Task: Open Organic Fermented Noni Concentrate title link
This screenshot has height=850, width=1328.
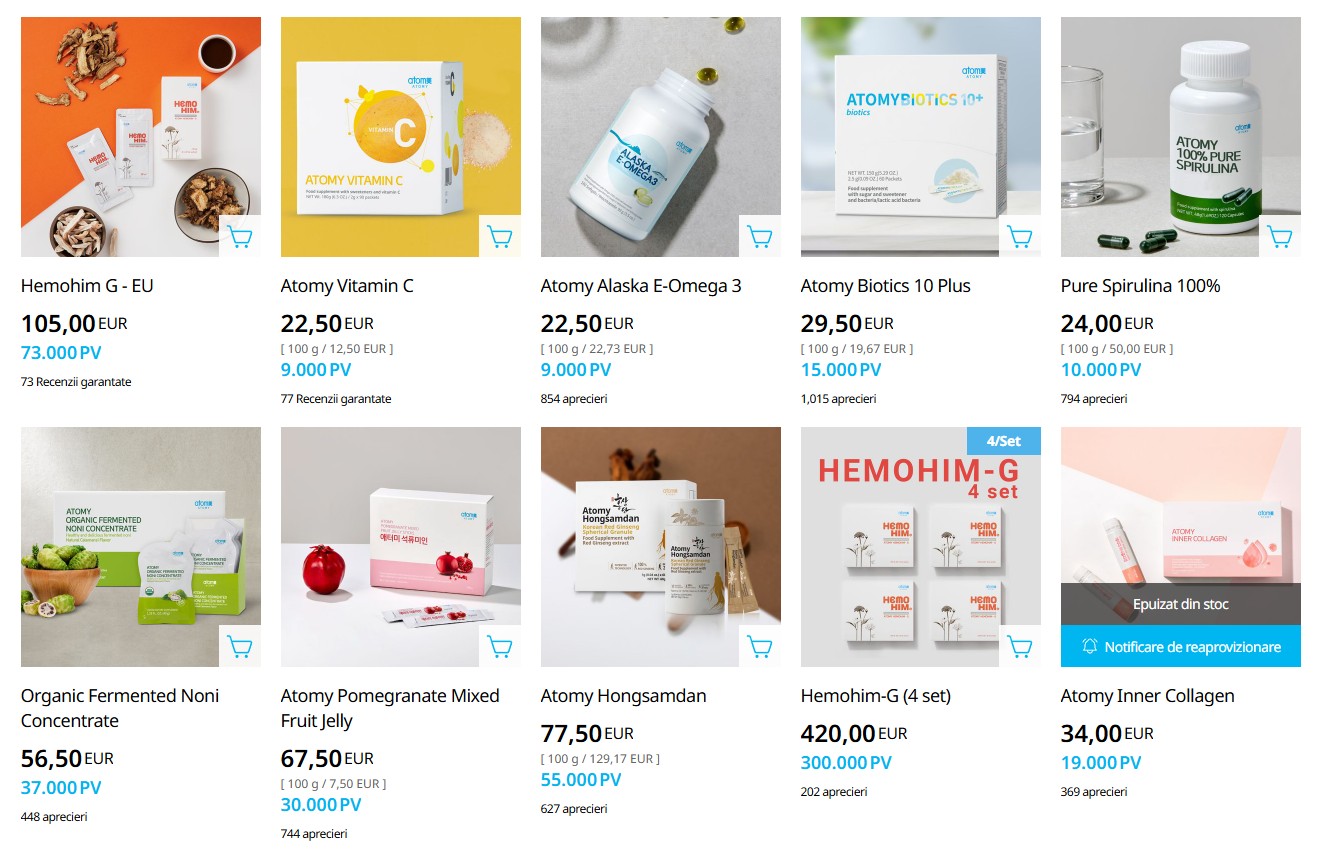Action: point(120,708)
